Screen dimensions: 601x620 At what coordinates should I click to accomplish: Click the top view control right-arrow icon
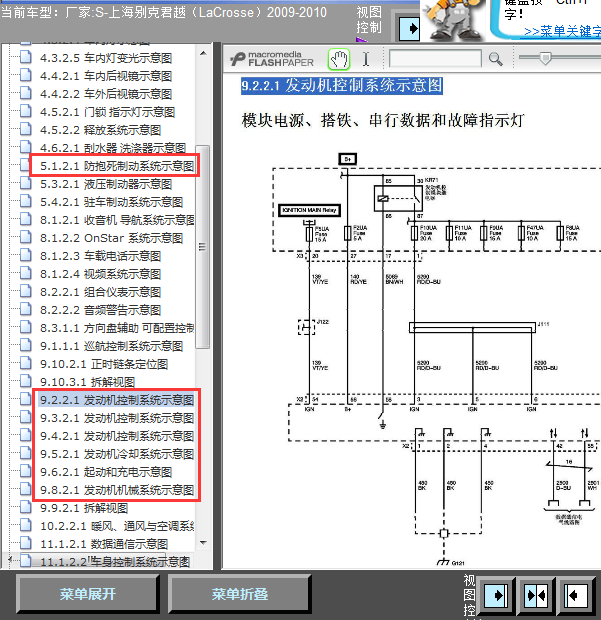(410, 28)
